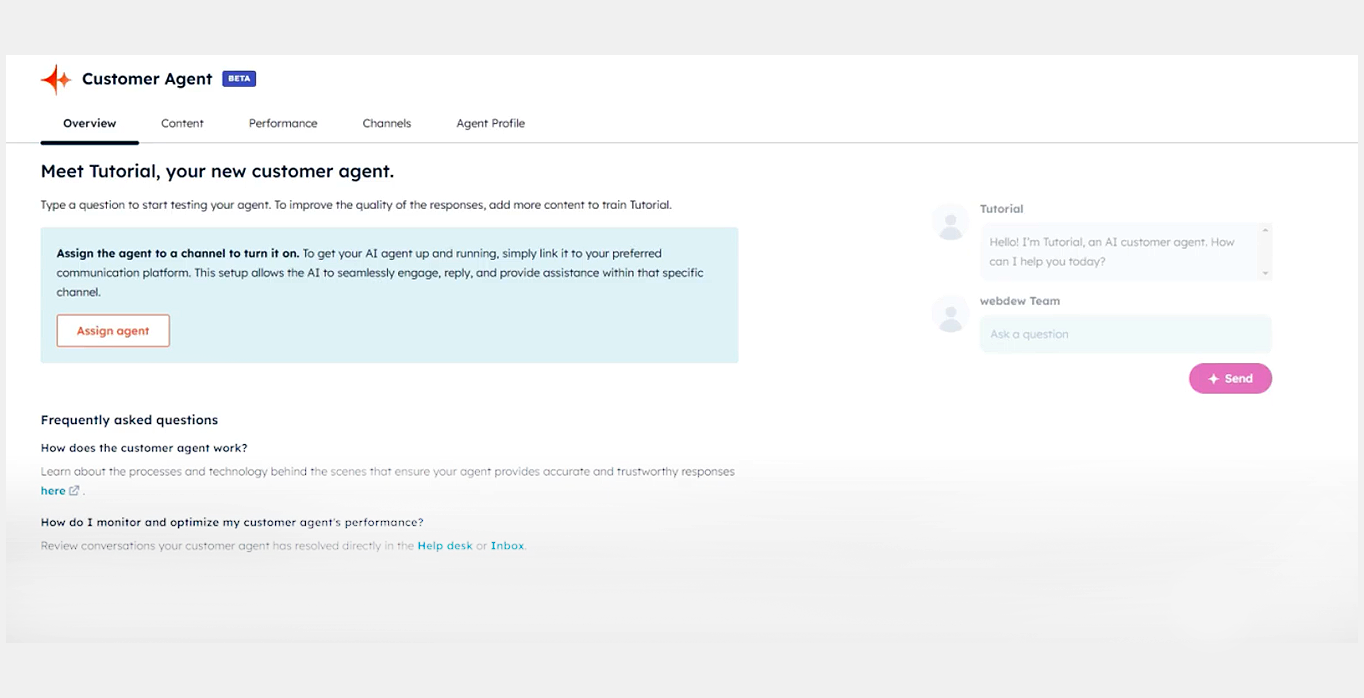Open the Inbox link

(x=507, y=545)
